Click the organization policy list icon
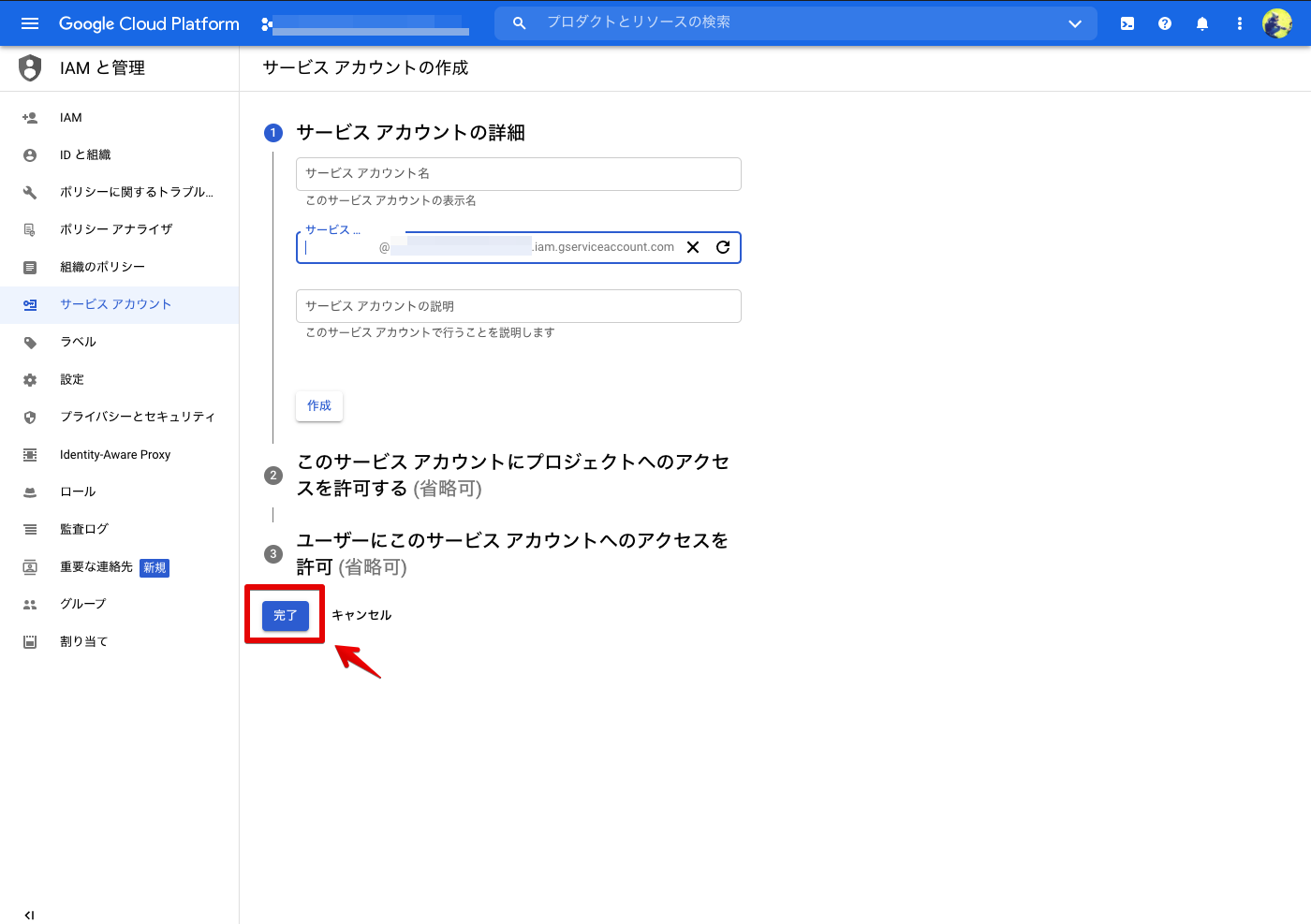 click(x=30, y=268)
